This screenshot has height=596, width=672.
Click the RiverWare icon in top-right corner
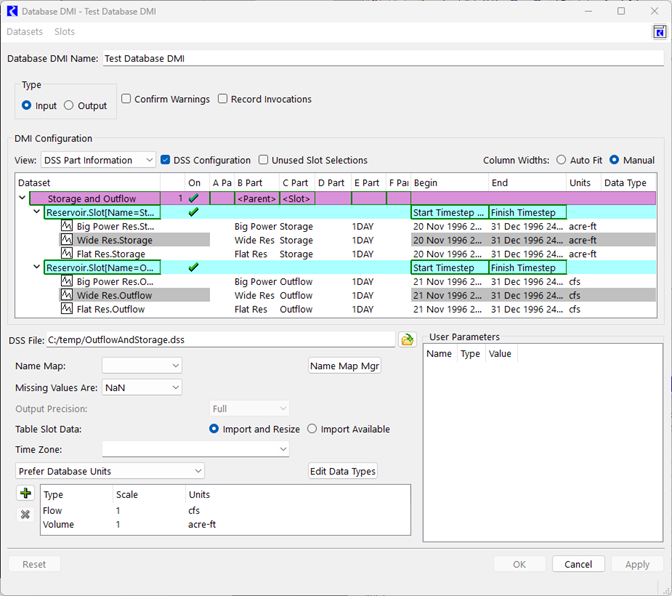click(x=659, y=32)
